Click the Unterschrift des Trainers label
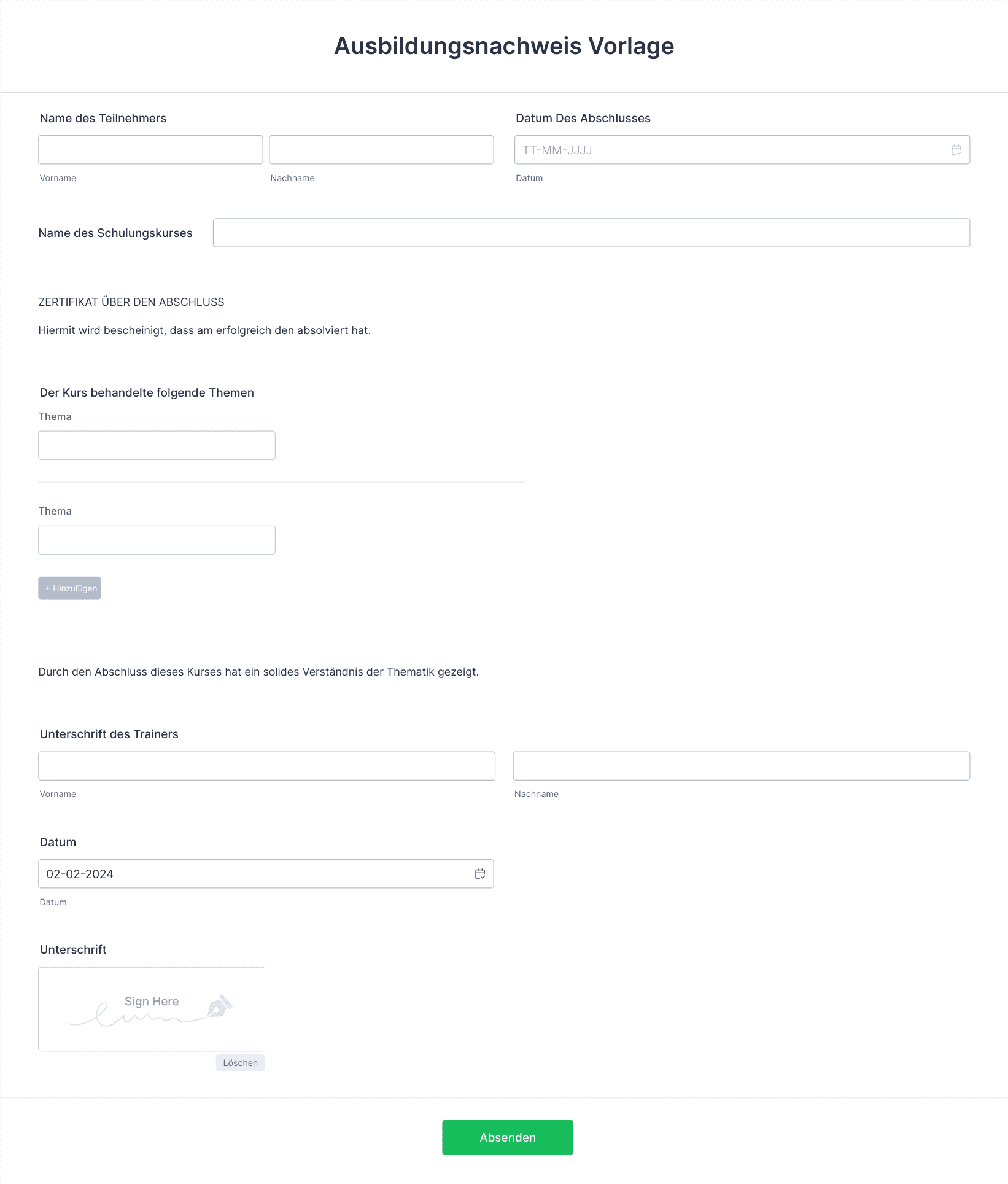The width and height of the screenshot is (1008, 1184). coord(109,734)
